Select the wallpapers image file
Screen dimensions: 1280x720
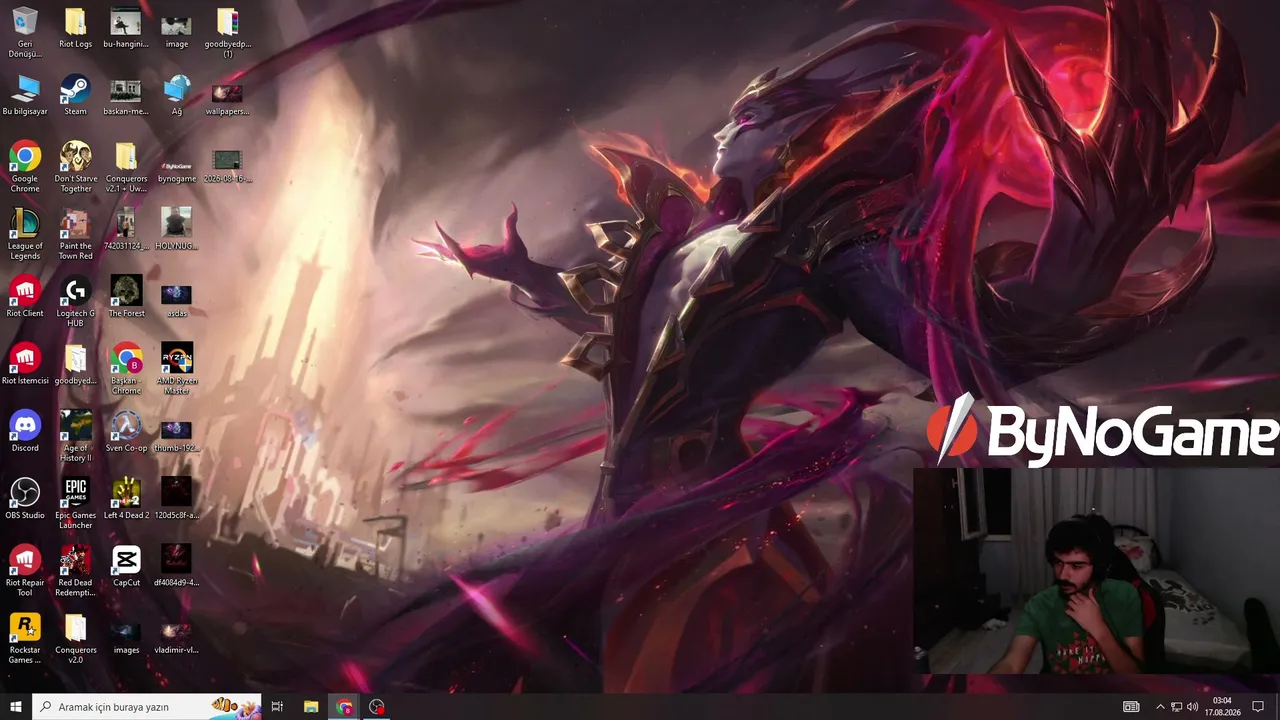tap(227, 92)
